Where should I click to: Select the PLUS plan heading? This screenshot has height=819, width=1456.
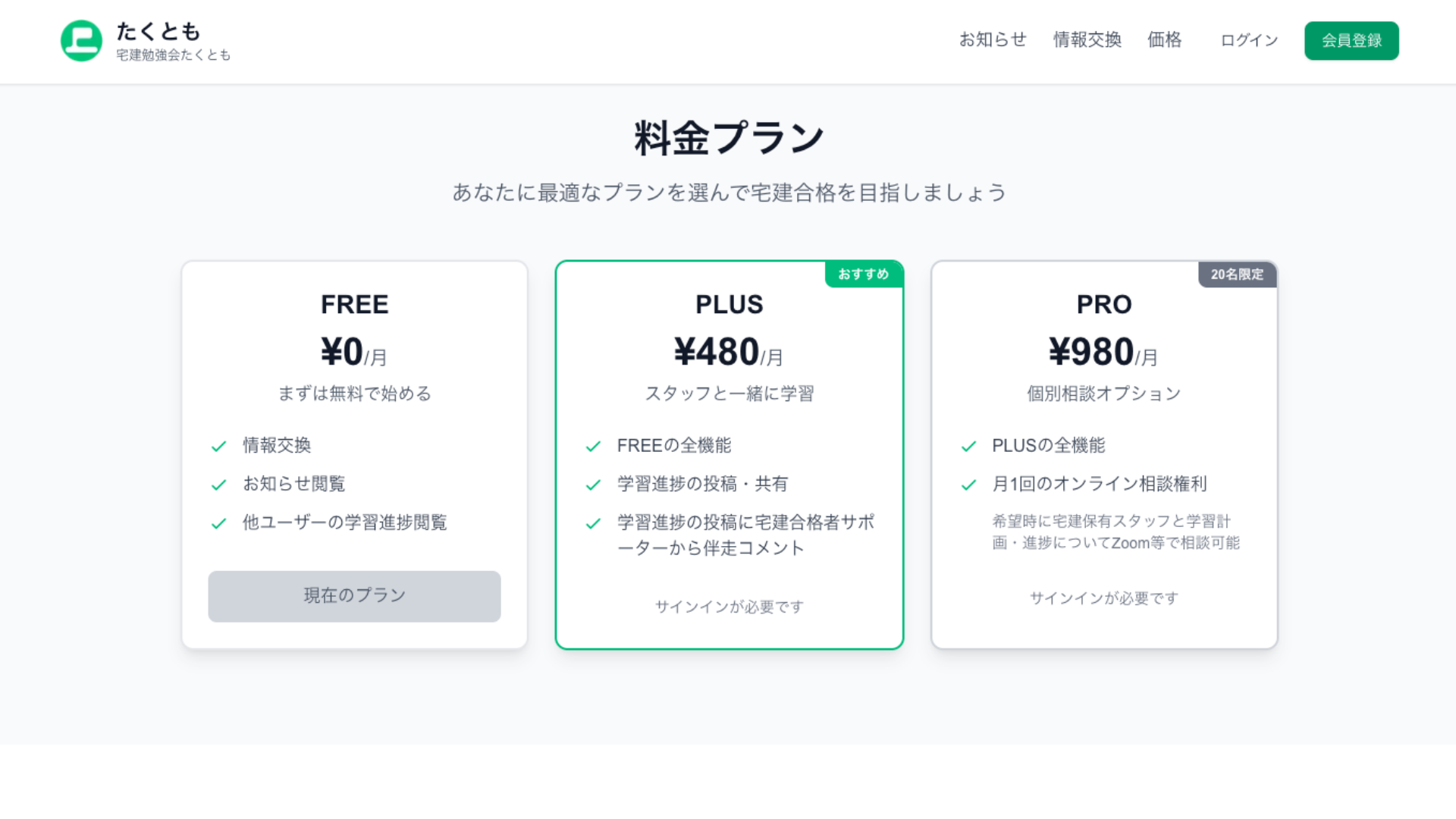[729, 305]
